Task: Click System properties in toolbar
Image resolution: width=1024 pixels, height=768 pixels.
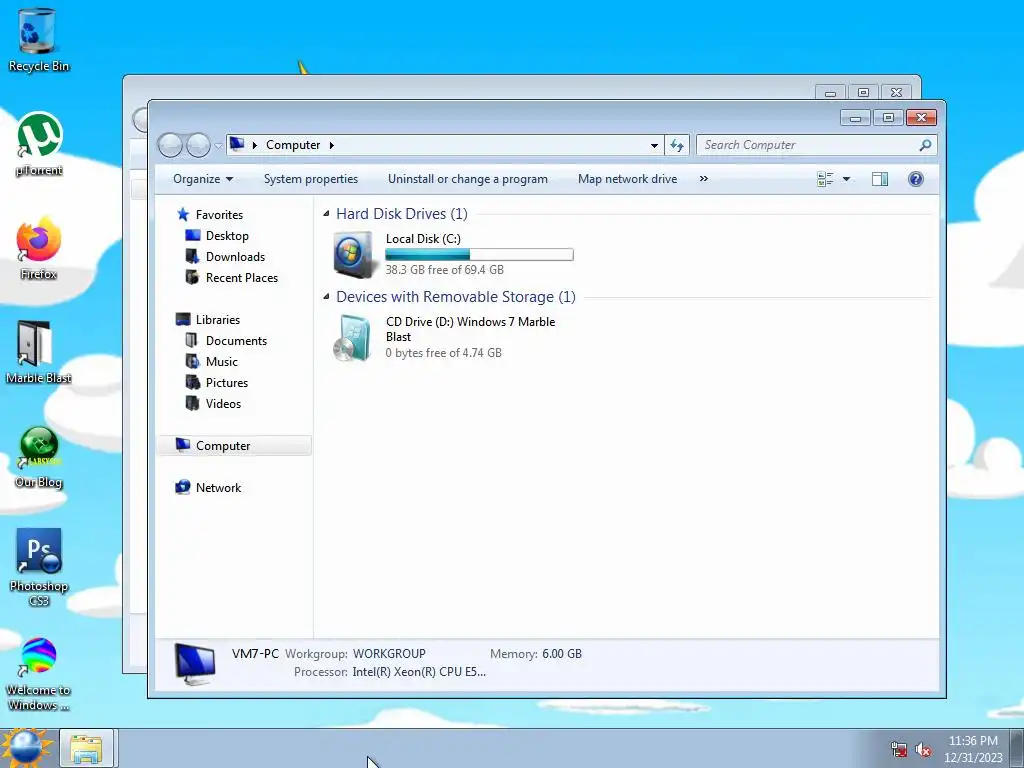Action: [311, 179]
